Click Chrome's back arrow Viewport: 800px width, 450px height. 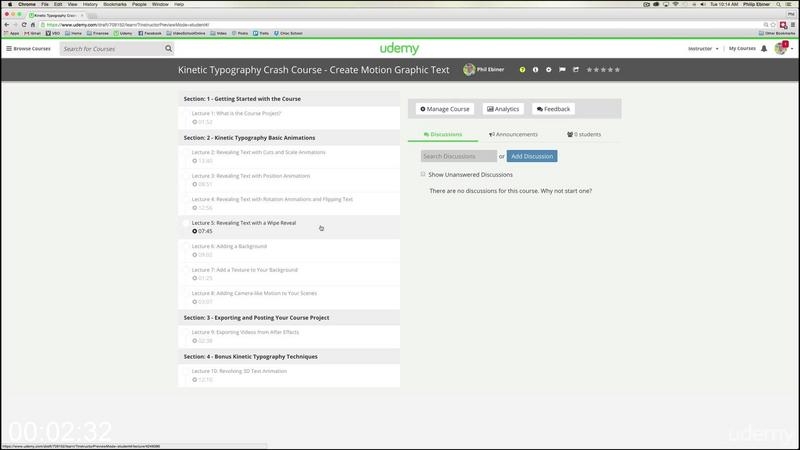pyautogui.click(x=7, y=24)
